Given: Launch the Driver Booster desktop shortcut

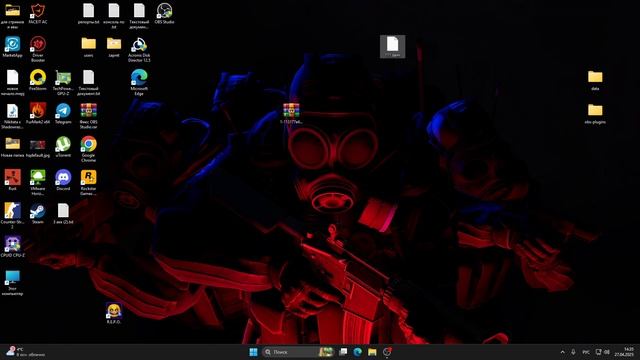Looking at the screenshot, I should pos(38,49).
